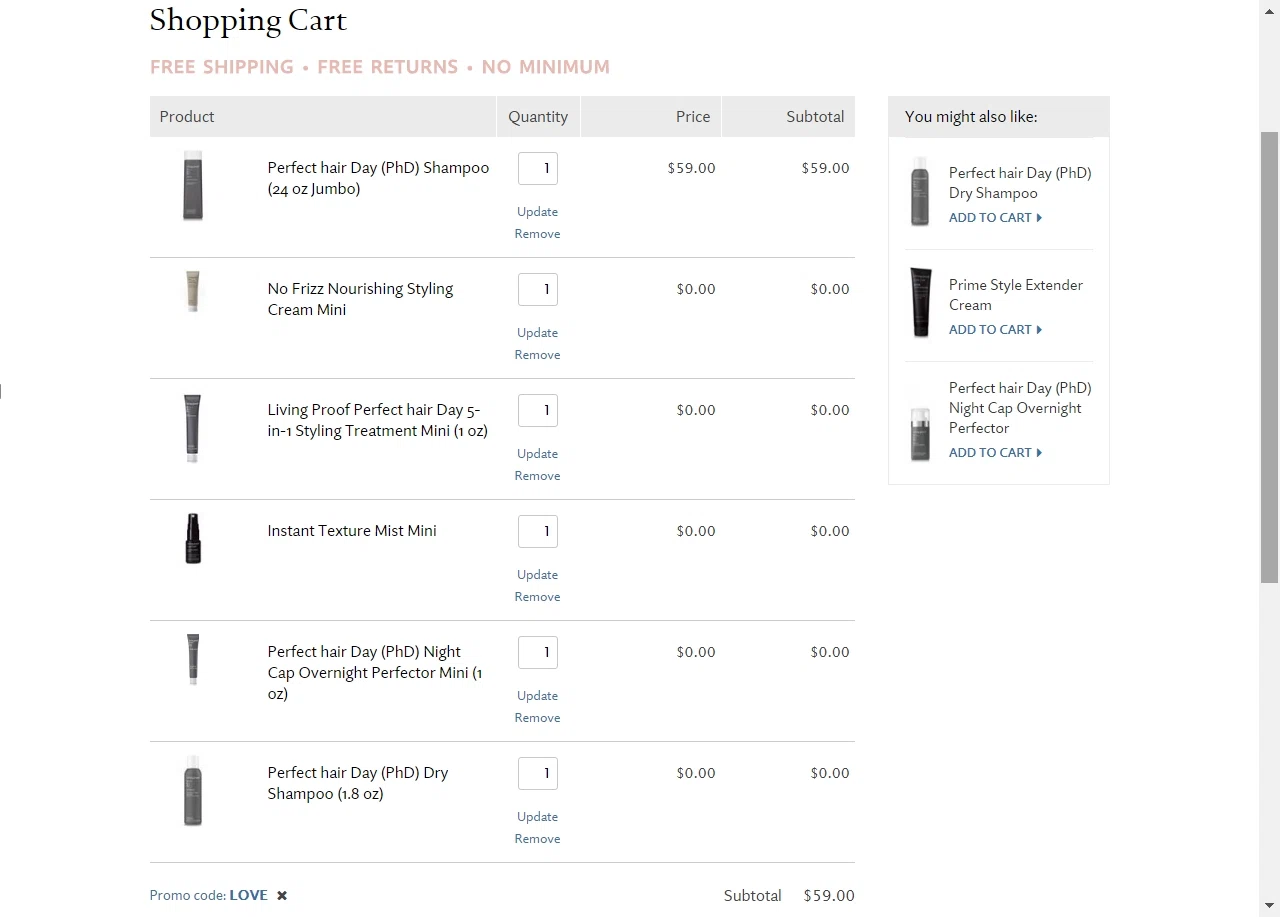Add Prime Style Extender Cream to cart
The width and height of the screenshot is (1280, 917).
pos(995,330)
